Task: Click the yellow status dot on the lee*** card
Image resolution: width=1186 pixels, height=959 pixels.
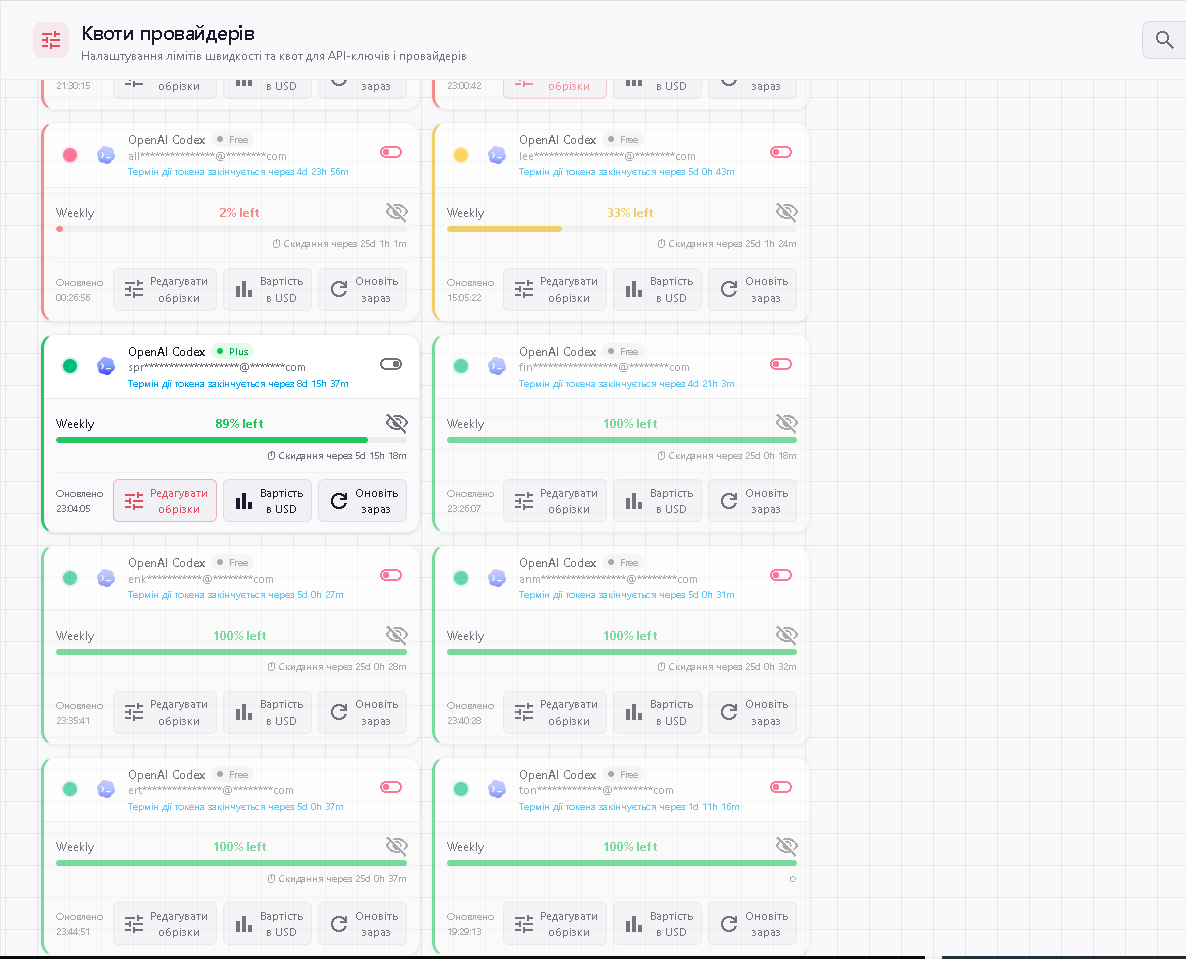Action: pos(461,155)
